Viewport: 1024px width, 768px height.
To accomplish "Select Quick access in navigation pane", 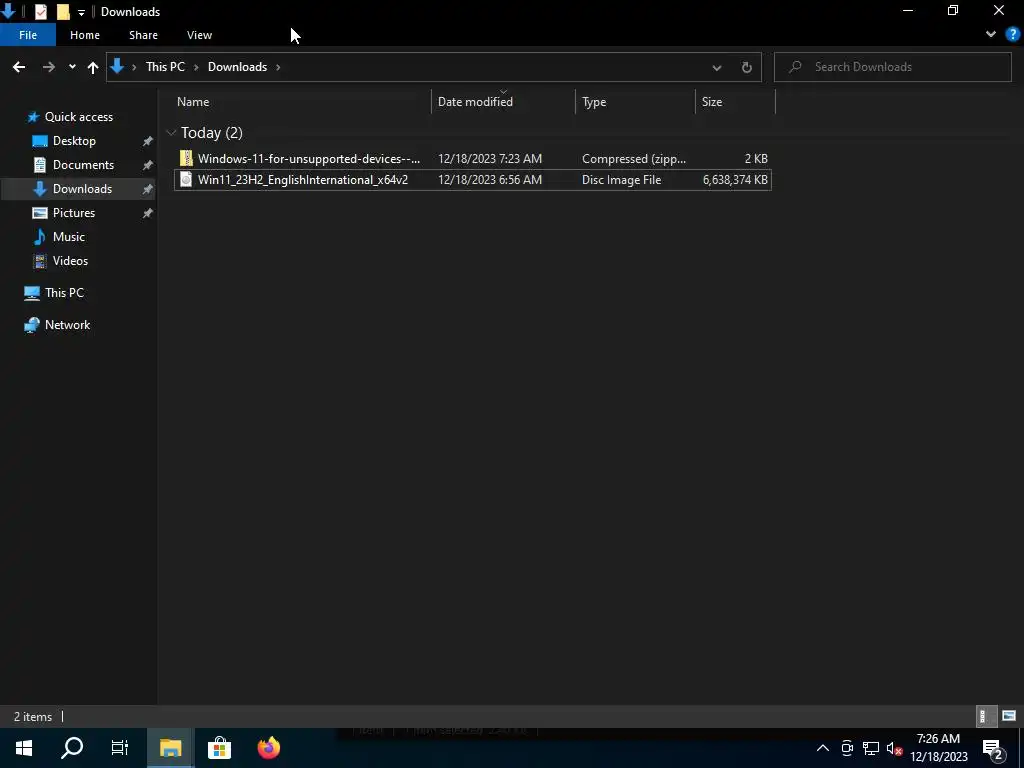I will click(79, 117).
